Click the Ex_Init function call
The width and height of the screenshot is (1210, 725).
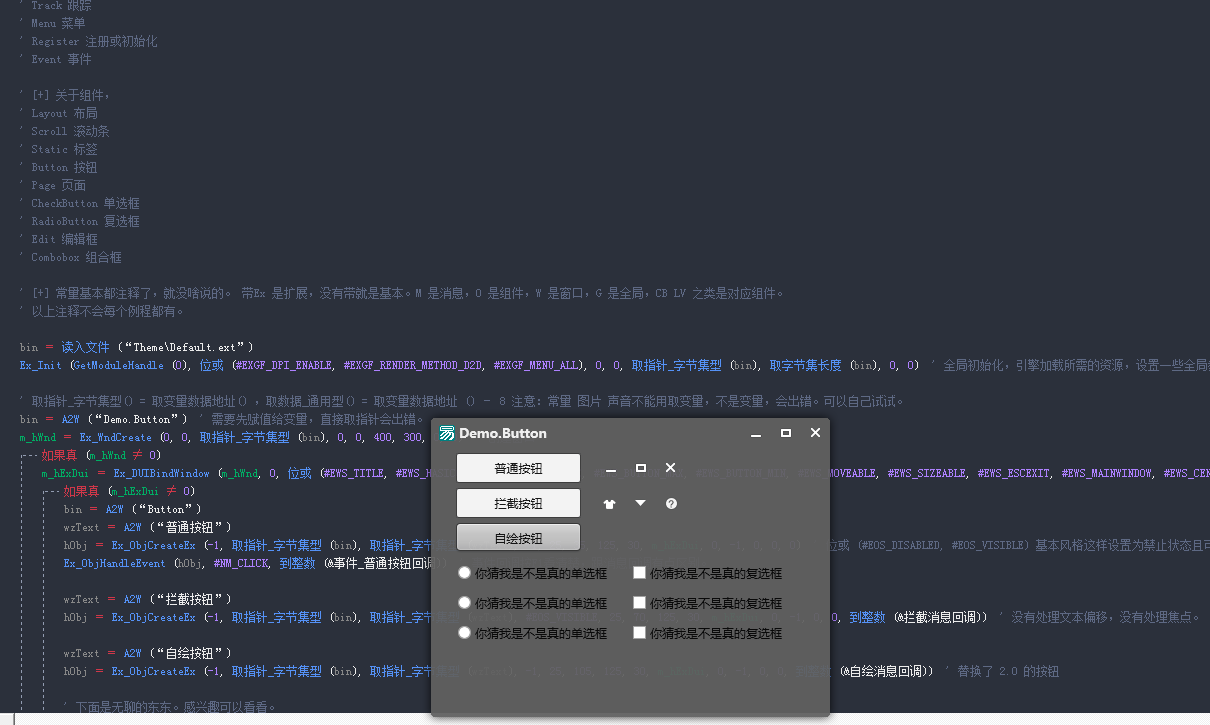[x=40, y=365]
